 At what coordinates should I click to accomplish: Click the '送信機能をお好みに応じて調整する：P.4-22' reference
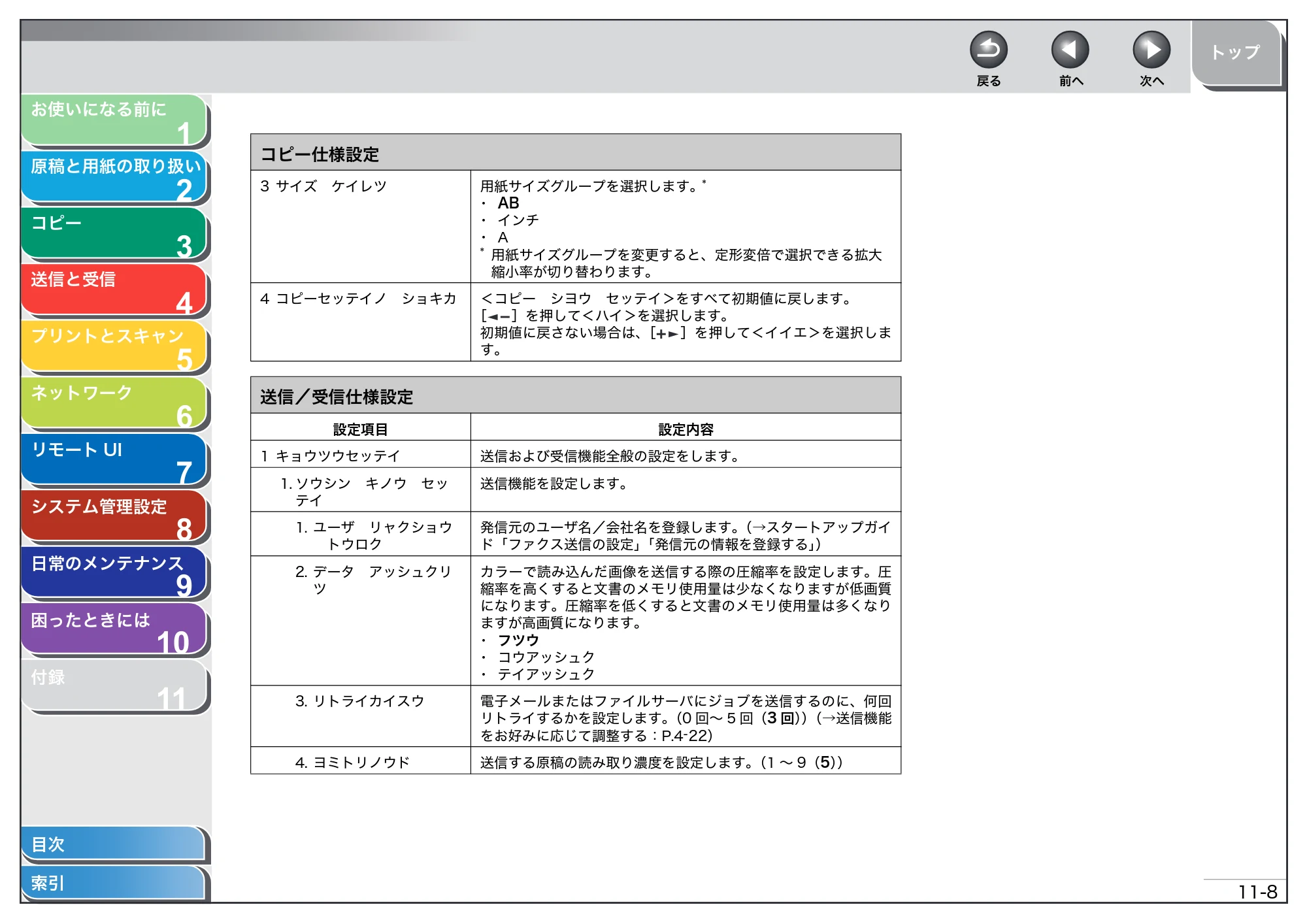click(686, 727)
